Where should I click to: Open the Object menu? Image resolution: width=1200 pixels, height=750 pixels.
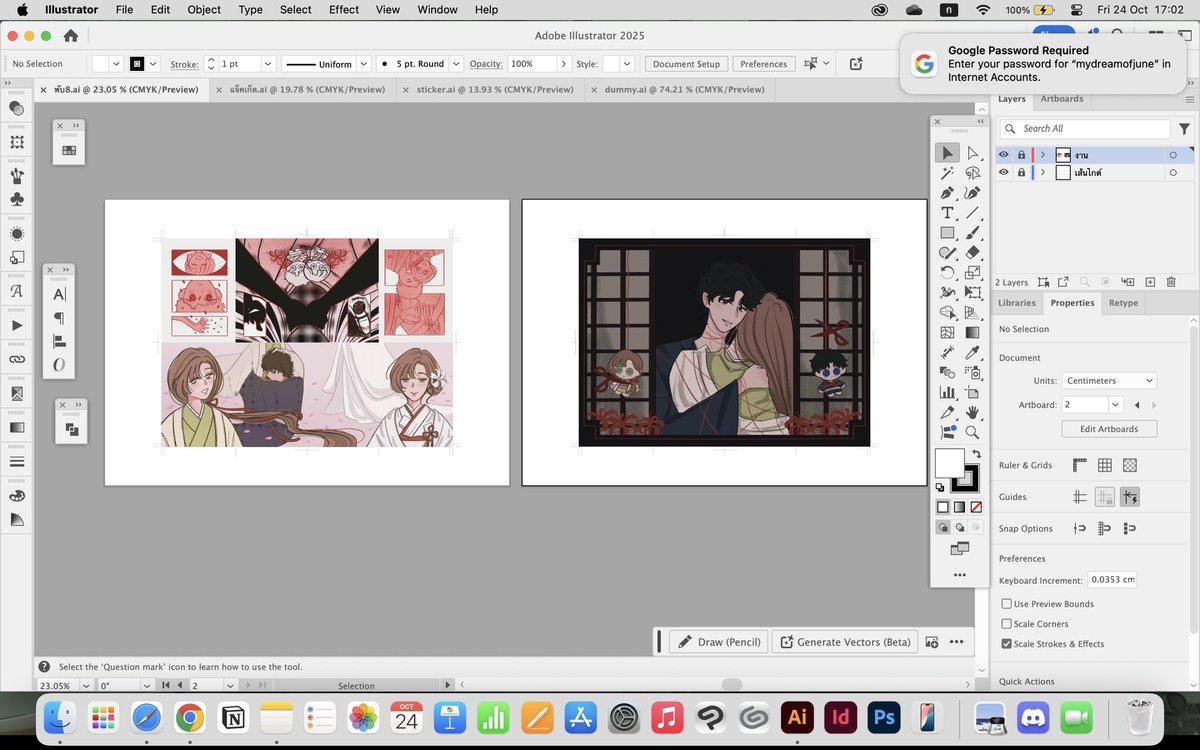(x=204, y=9)
